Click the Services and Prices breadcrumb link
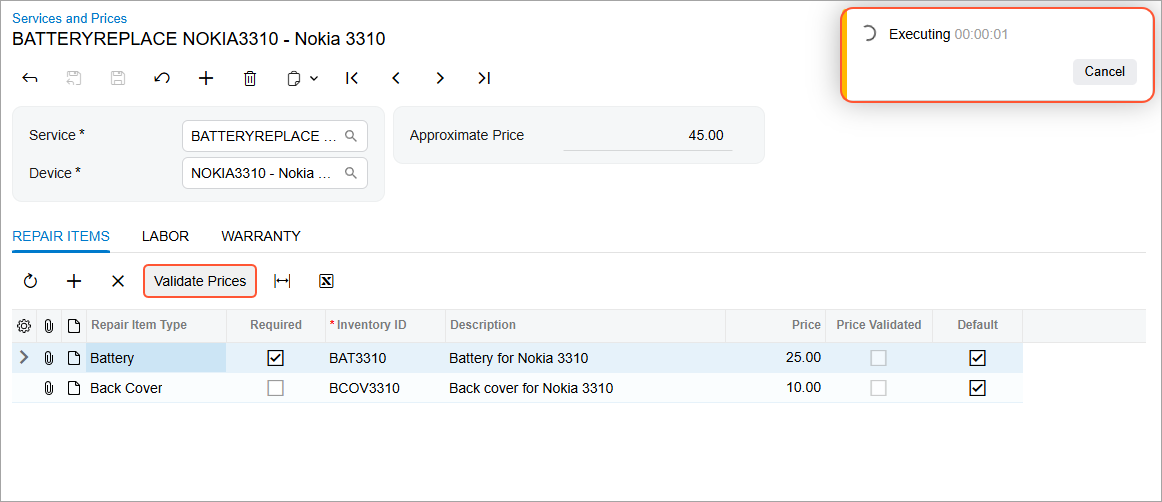 click(x=70, y=18)
